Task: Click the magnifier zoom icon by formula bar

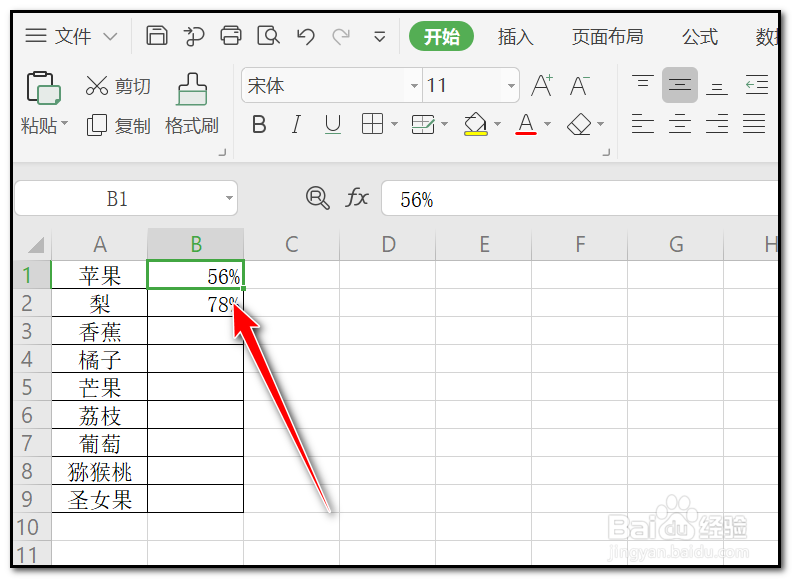Action: tap(318, 198)
